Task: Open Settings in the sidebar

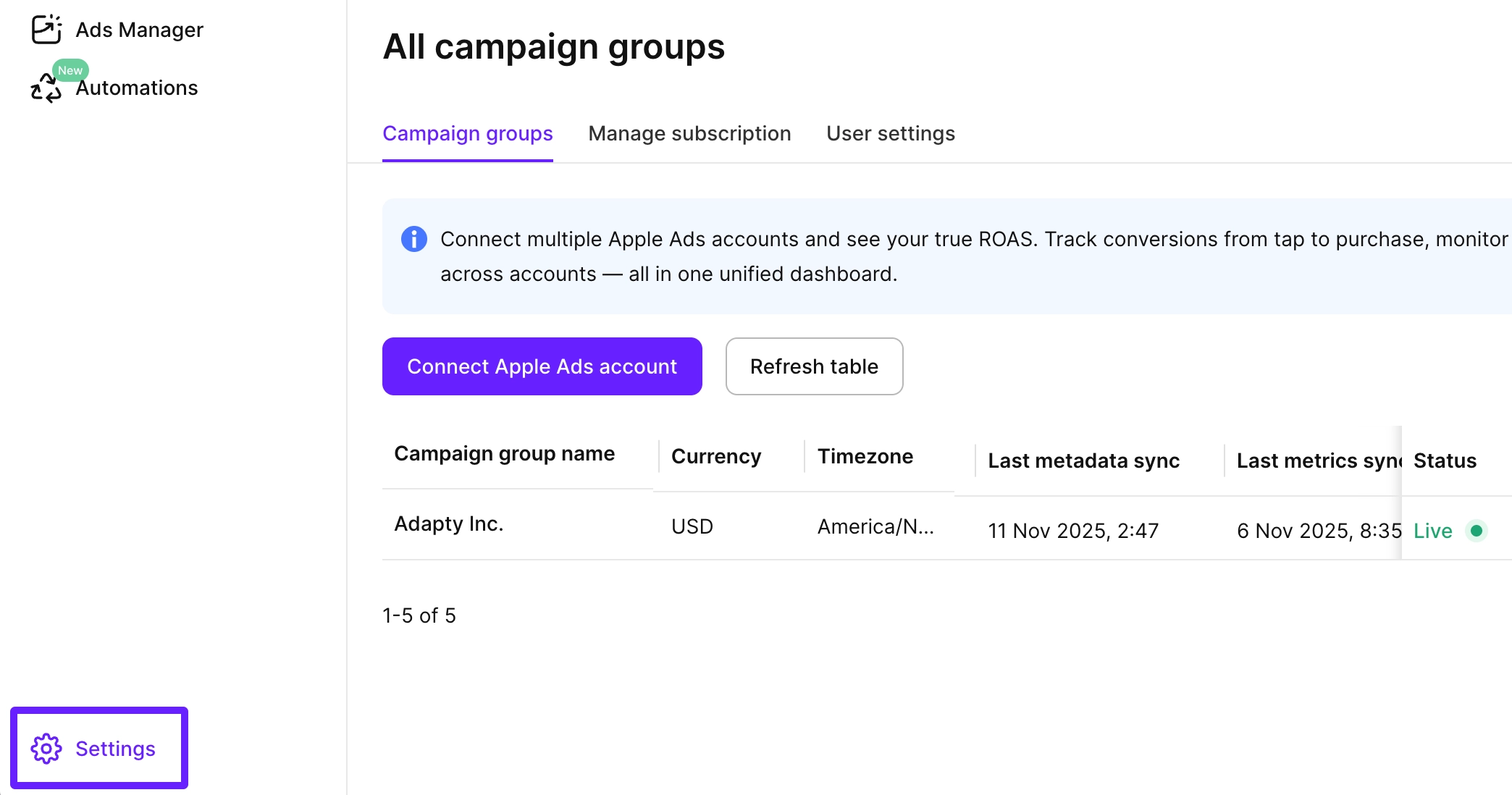Action: click(x=115, y=748)
